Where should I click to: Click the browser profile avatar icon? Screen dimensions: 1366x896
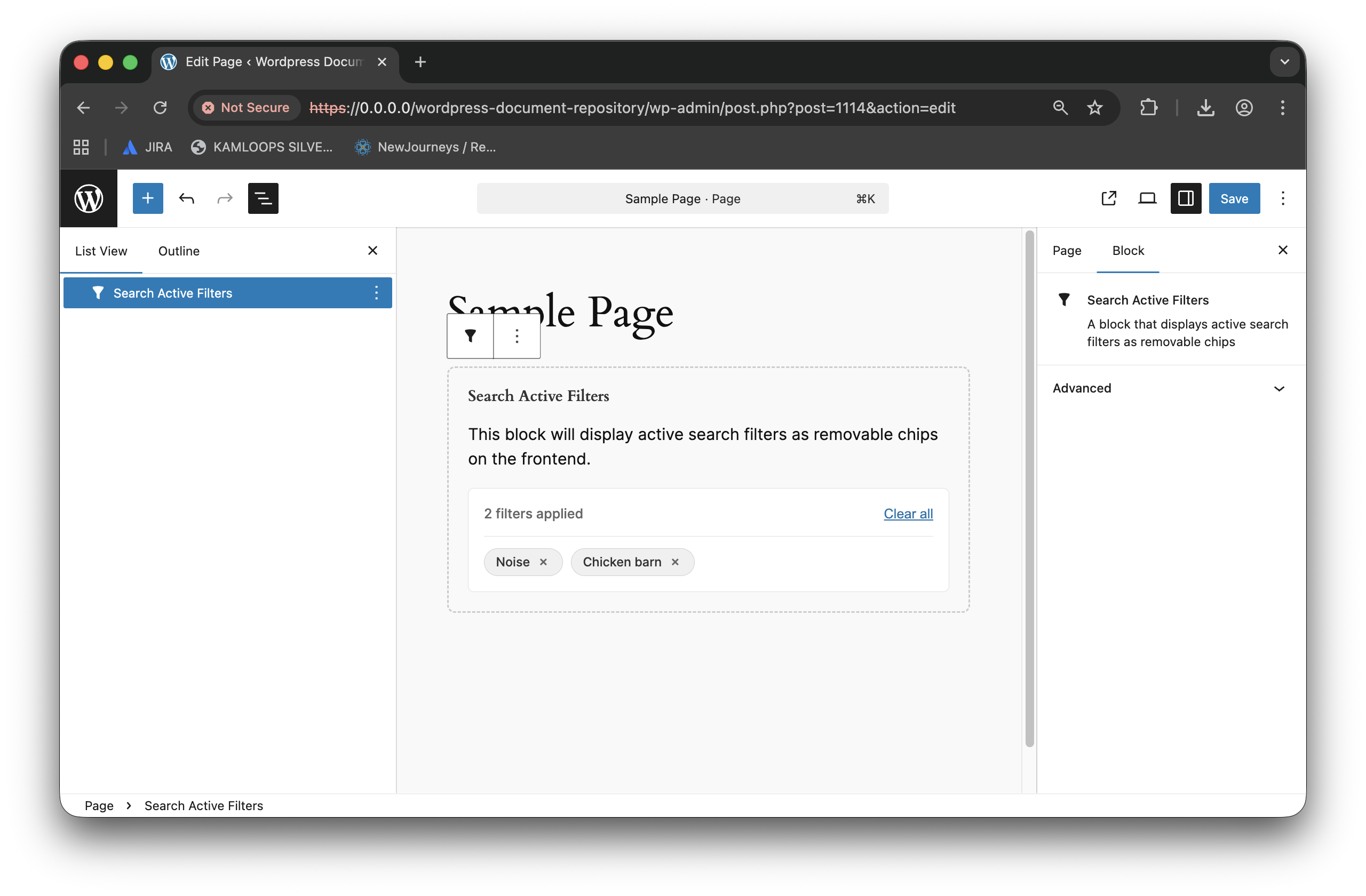[1244, 108]
